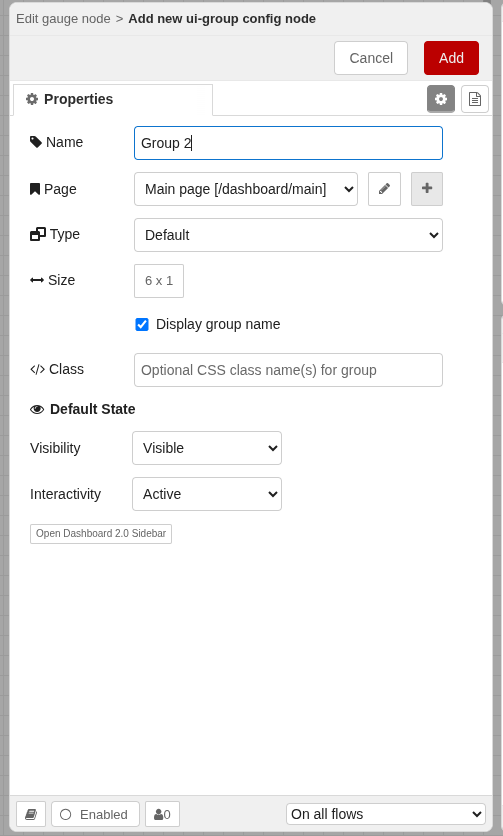Click the eye icon beside Default State
This screenshot has height=836, width=503.
point(37,409)
